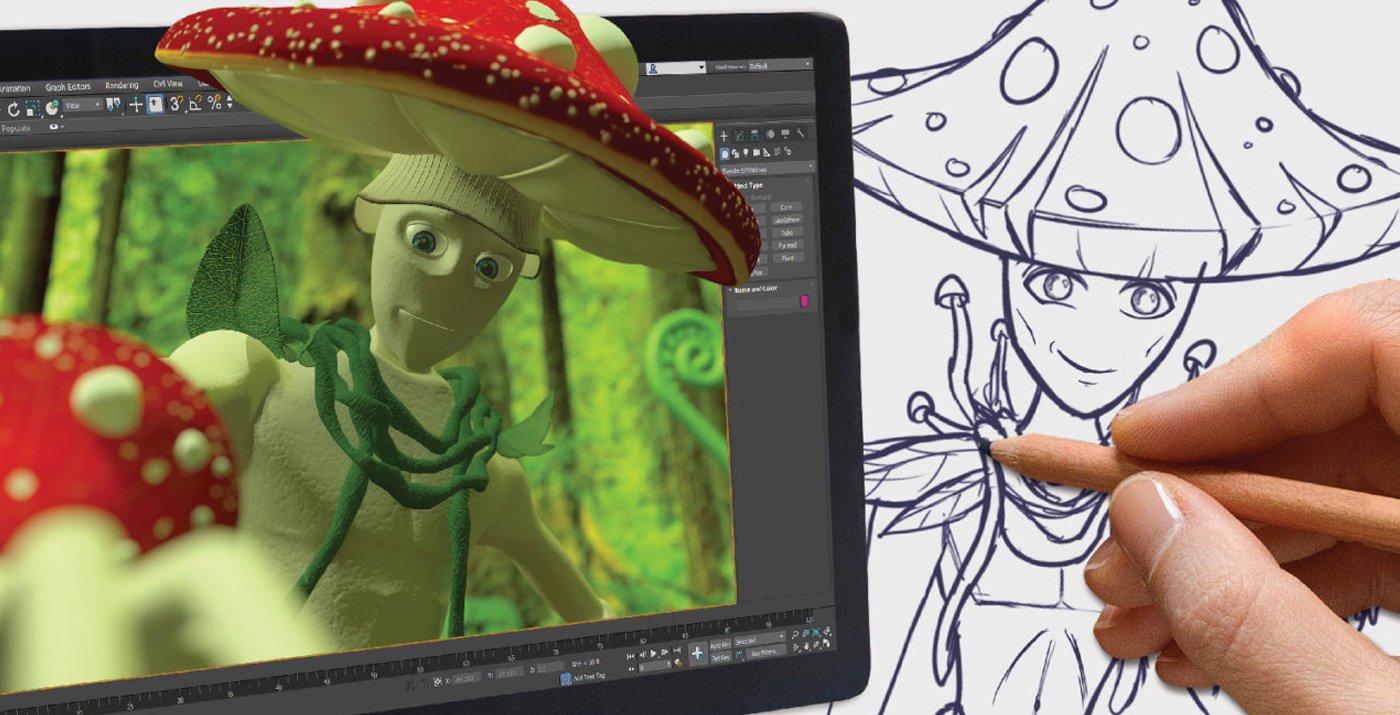Click the Field of View navigation icon
The height and width of the screenshot is (715, 1400).
click(795, 647)
